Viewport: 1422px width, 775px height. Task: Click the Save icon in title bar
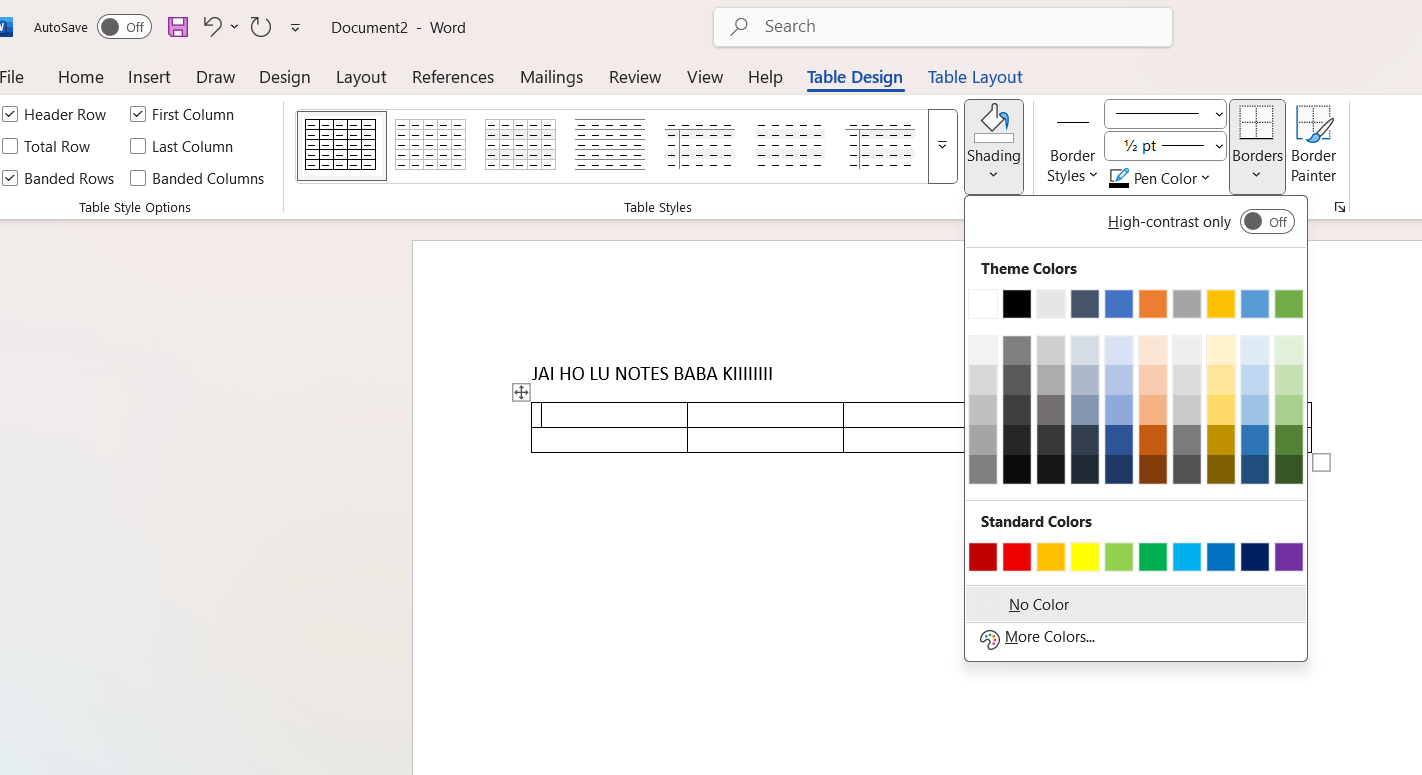click(x=178, y=27)
